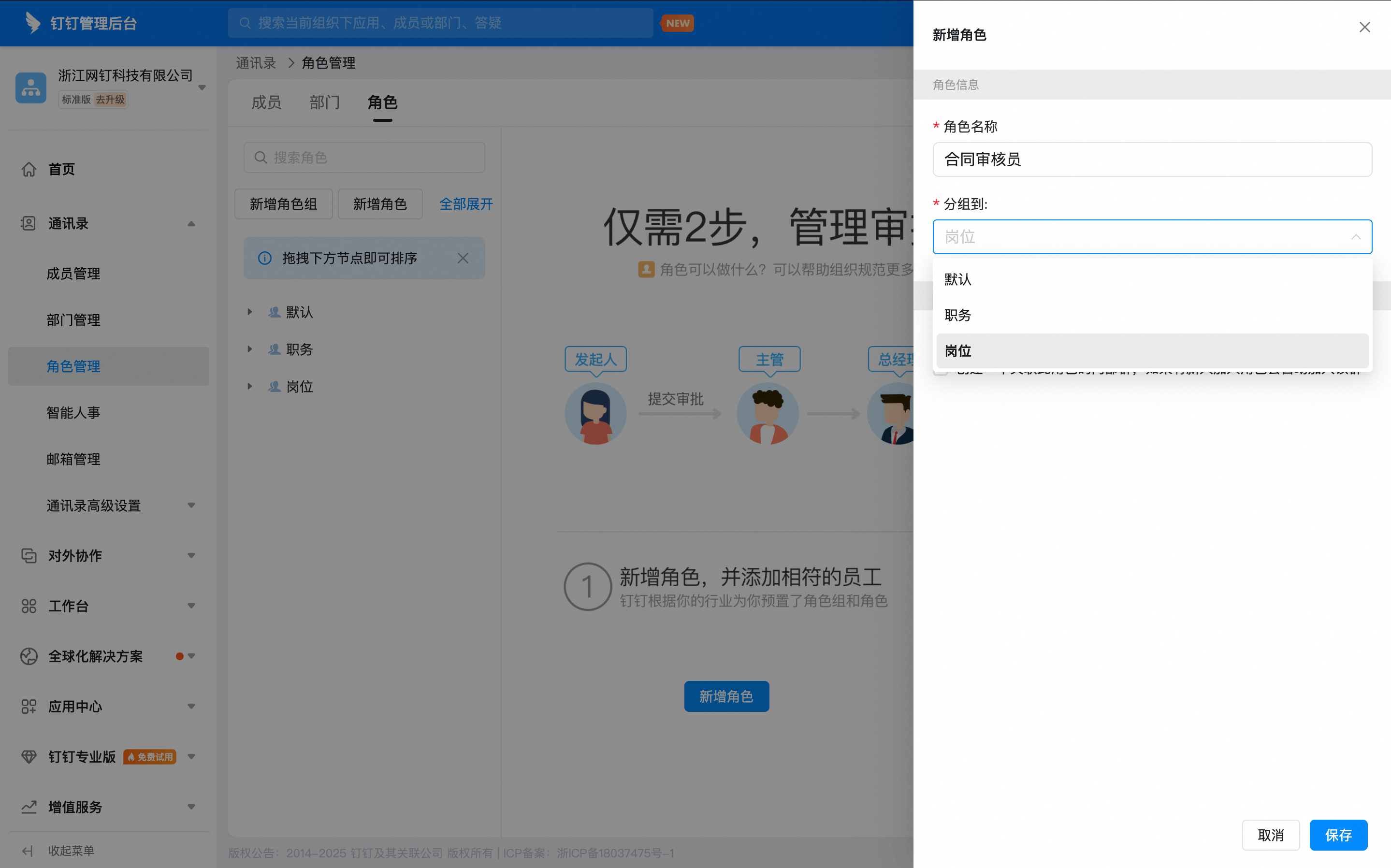The image size is (1391, 868).
Task: Click the home icon beside 首页
Action: pos(29,169)
